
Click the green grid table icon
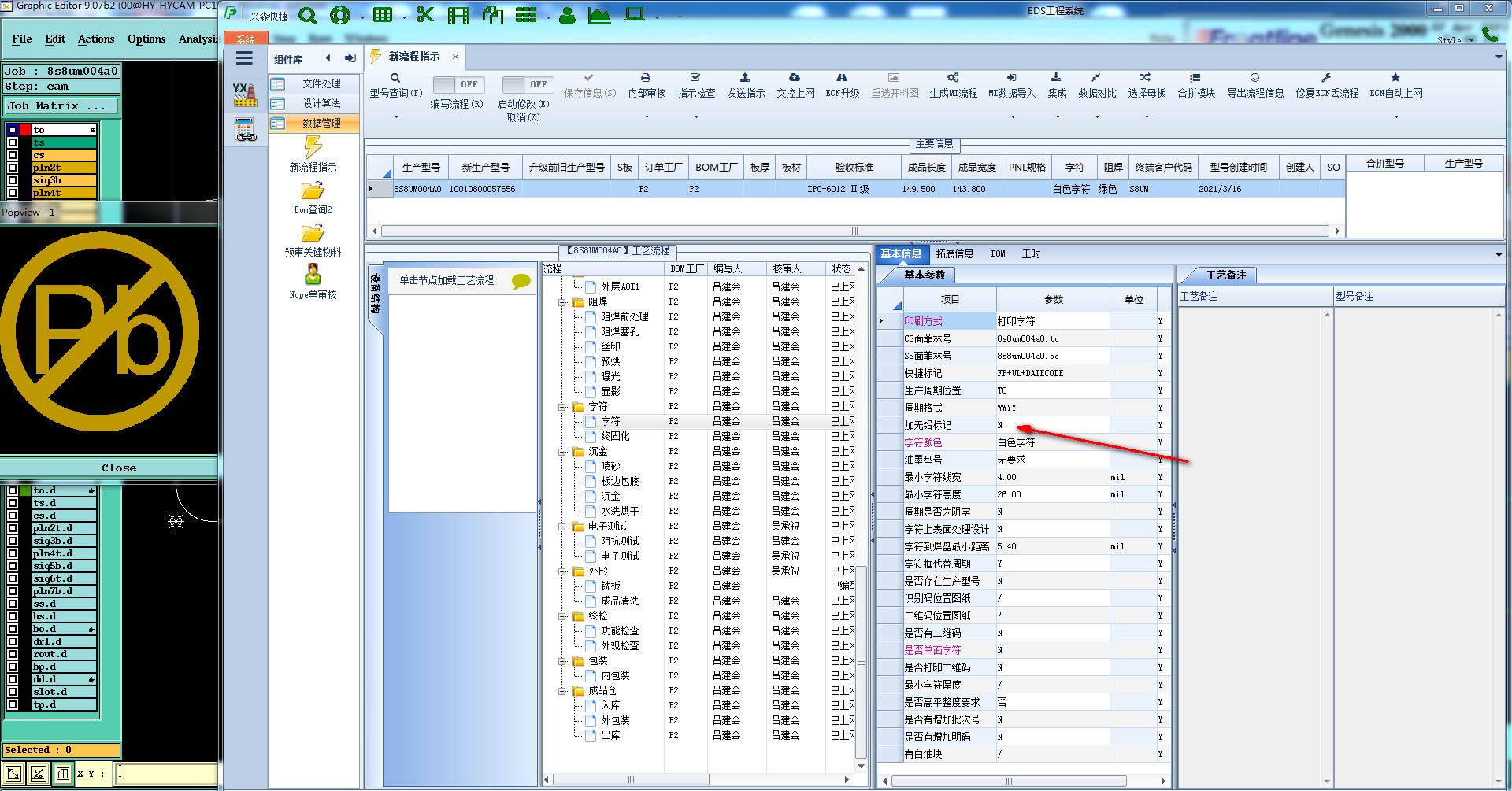[383, 15]
